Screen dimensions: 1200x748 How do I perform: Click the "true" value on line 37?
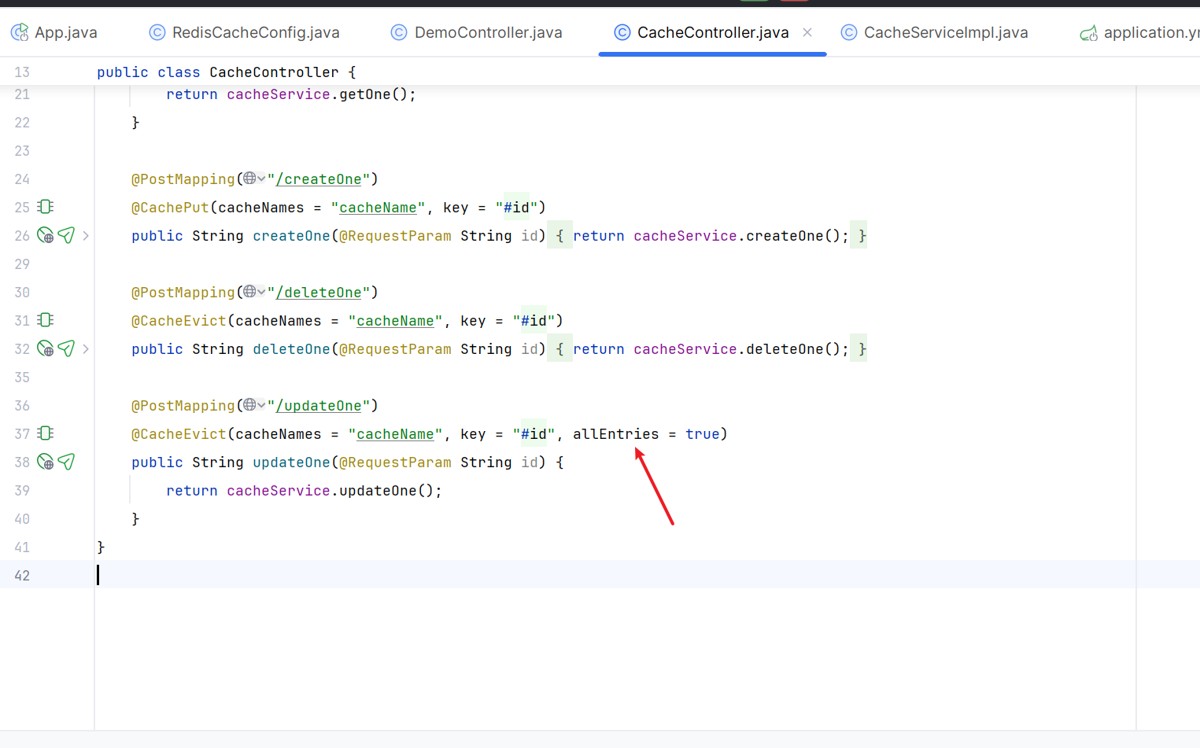[702, 433]
